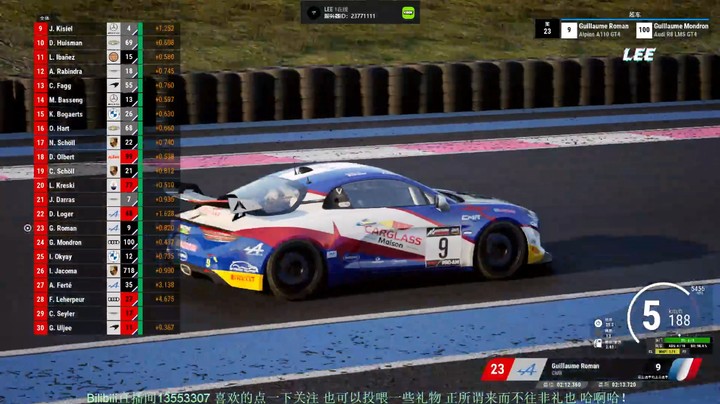Select driver N. Schöll in the standings
The image size is (720, 404).
pyautogui.click(x=62, y=142)
